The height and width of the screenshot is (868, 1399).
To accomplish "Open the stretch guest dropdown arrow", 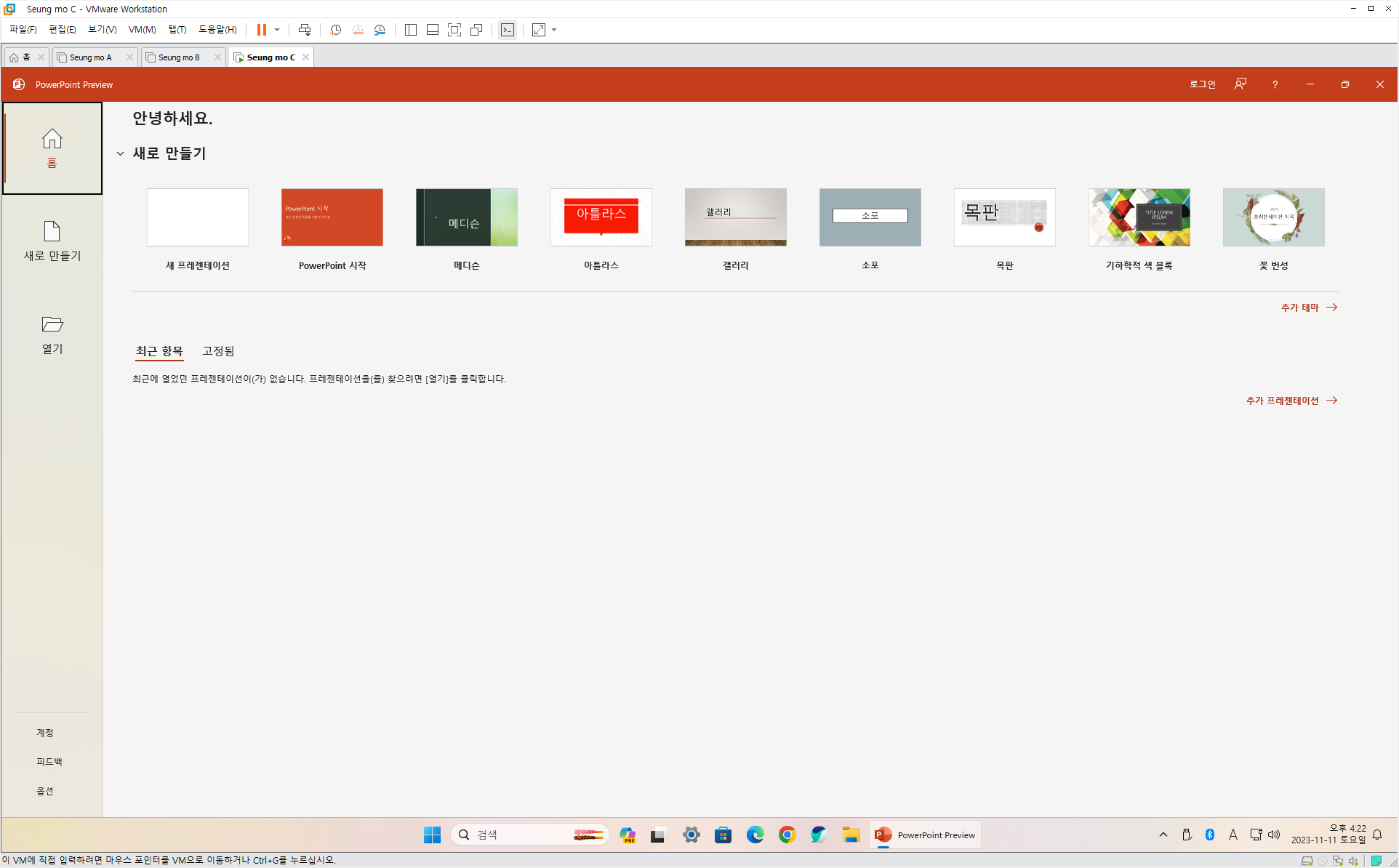I will click(x=554, y=30).
